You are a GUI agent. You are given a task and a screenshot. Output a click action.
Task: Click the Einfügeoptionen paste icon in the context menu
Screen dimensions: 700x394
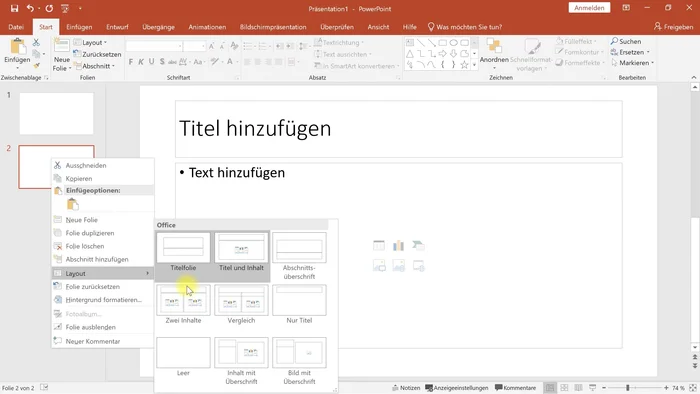point(72,204)
